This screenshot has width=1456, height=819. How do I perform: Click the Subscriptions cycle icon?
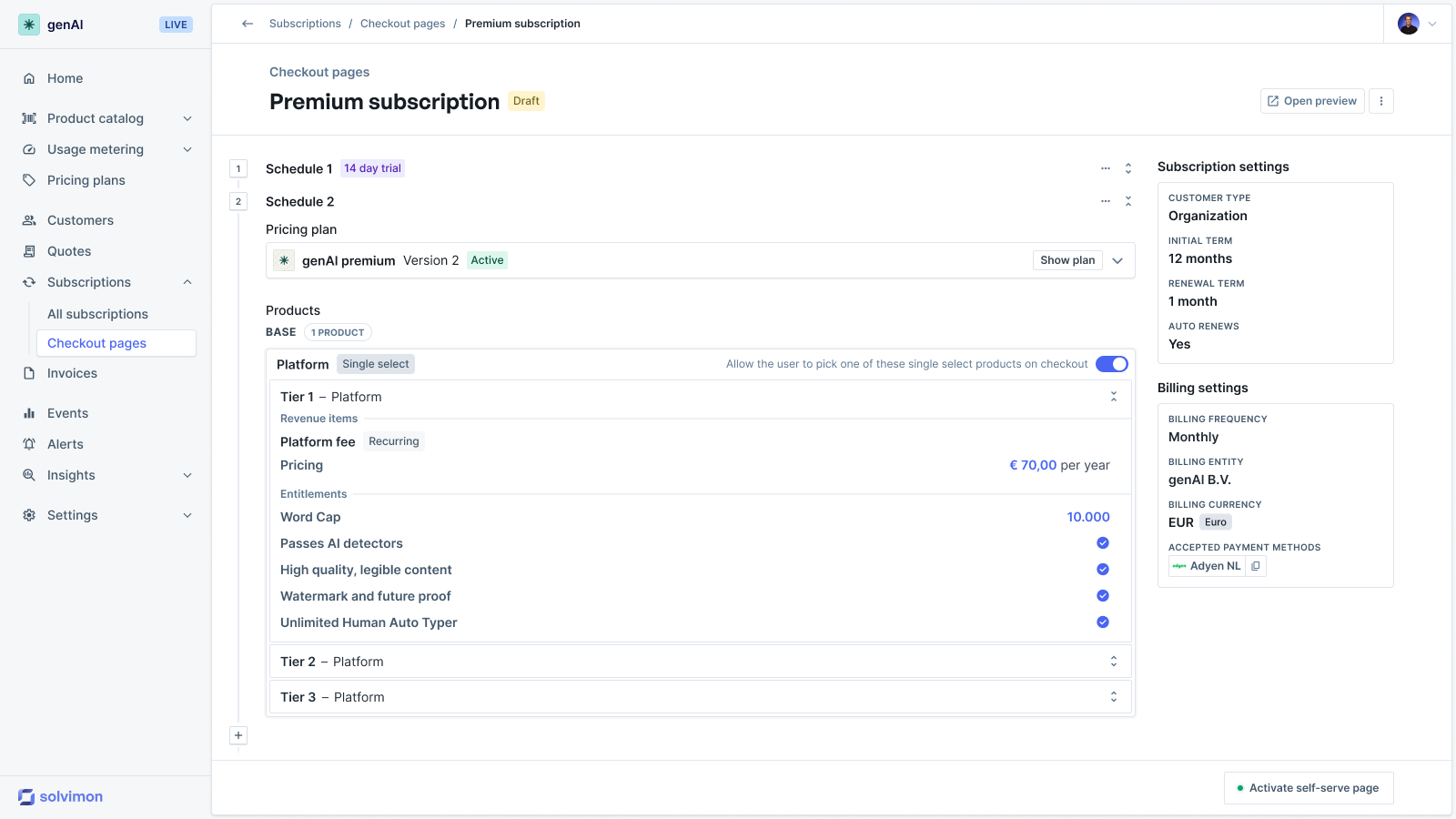(29, 282)
